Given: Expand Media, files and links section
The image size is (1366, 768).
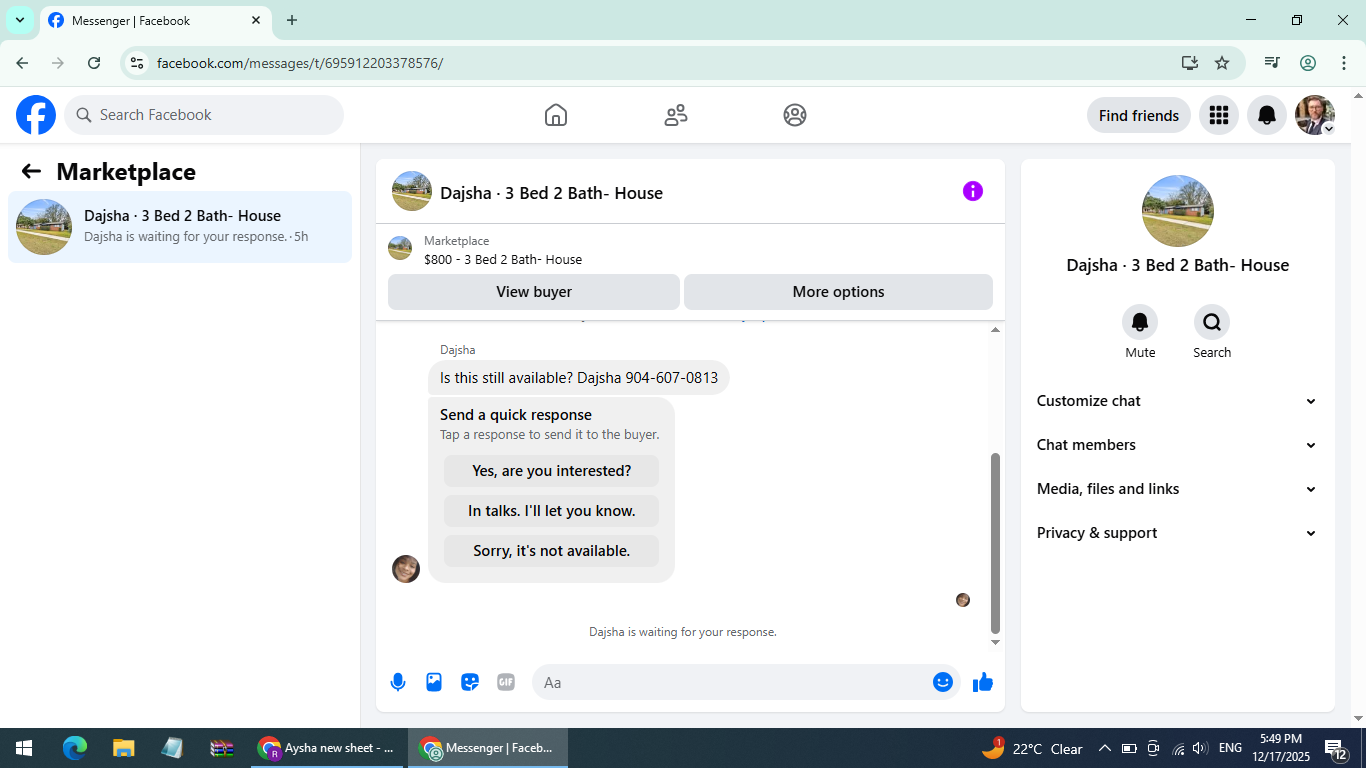Looking at the screenshot, I should pyautogui.click(x=1177, y=489).
